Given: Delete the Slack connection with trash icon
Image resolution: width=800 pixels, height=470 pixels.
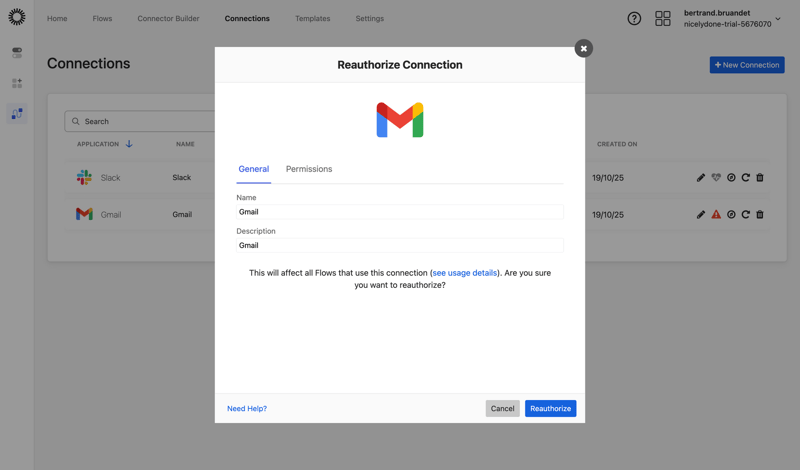Looking at the screenshot, I should (x=760, y=177).
